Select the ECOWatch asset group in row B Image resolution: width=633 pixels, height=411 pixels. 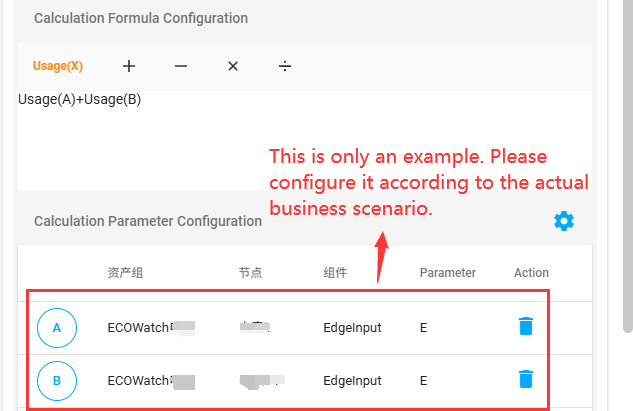[139, 380]
